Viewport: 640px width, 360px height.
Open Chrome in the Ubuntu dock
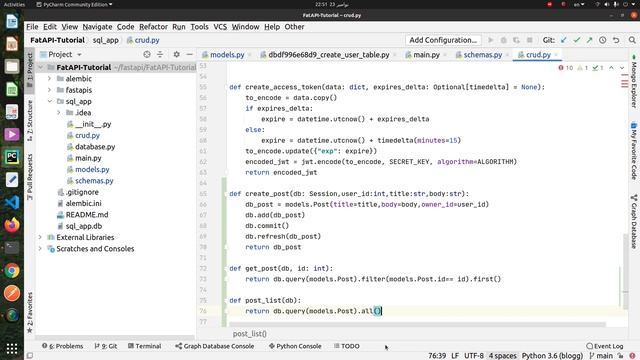tap(12, 270)
